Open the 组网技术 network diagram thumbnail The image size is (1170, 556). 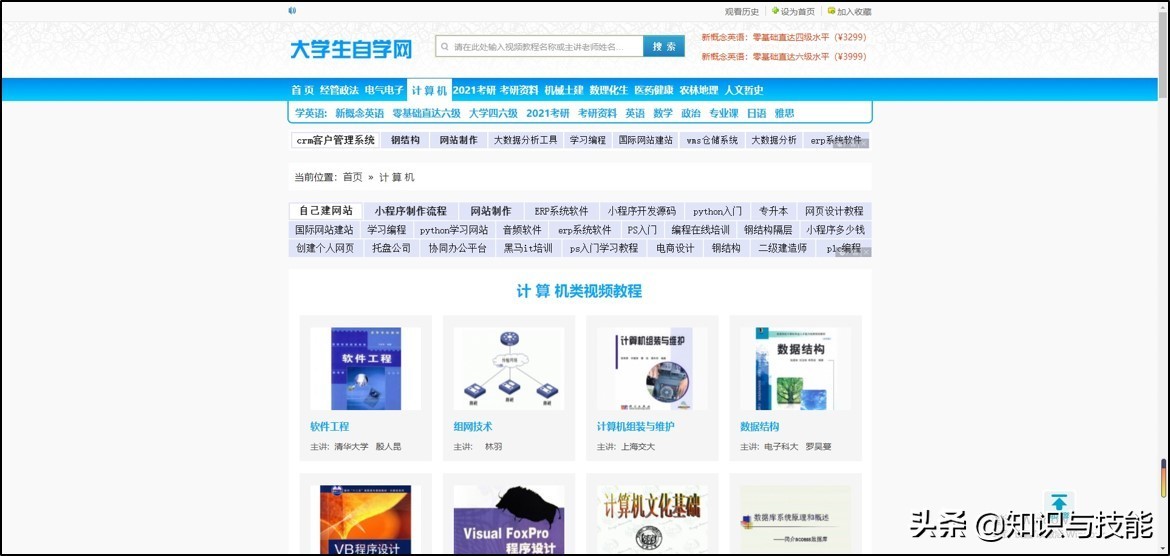509,368
